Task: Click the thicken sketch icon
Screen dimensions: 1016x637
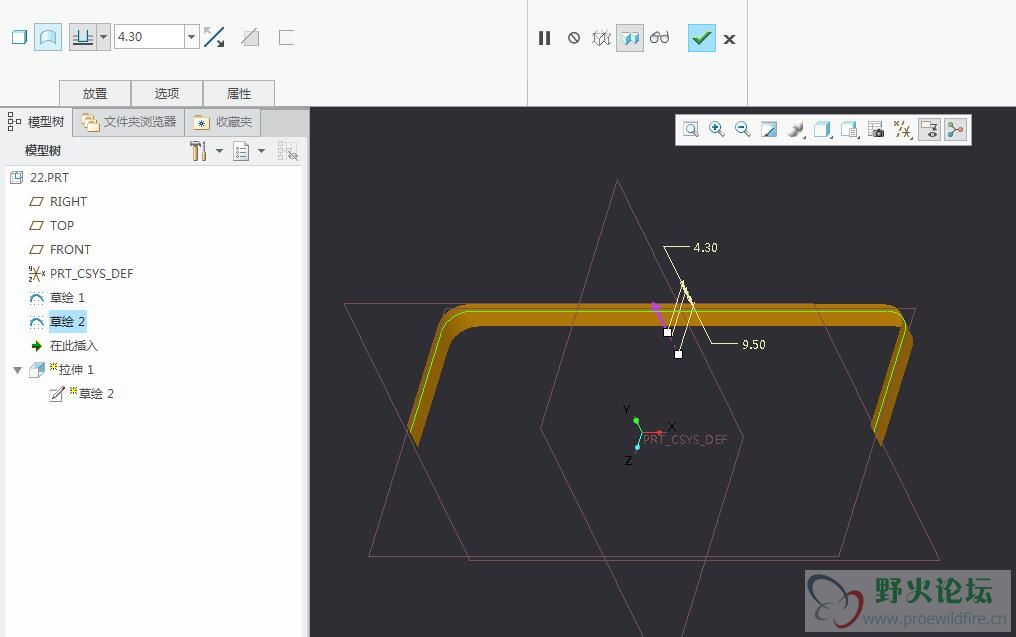Action: point(286,38)
